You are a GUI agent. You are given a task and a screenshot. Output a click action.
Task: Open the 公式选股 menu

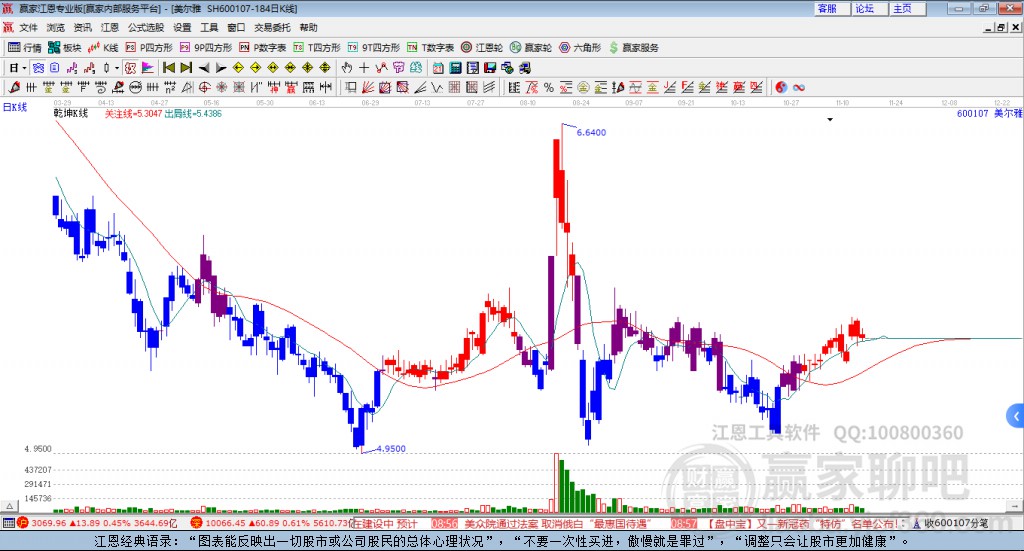(146, 27)
